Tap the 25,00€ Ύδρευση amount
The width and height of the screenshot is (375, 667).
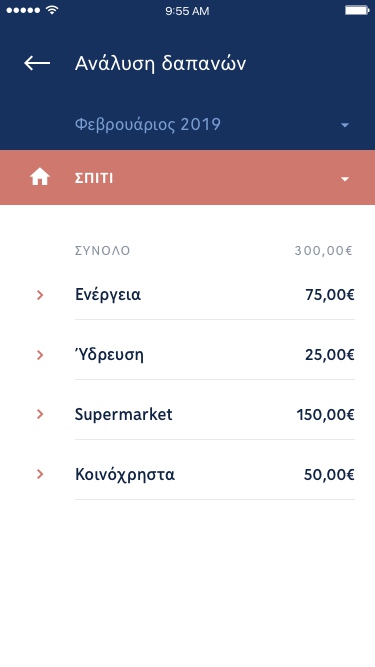330,355
